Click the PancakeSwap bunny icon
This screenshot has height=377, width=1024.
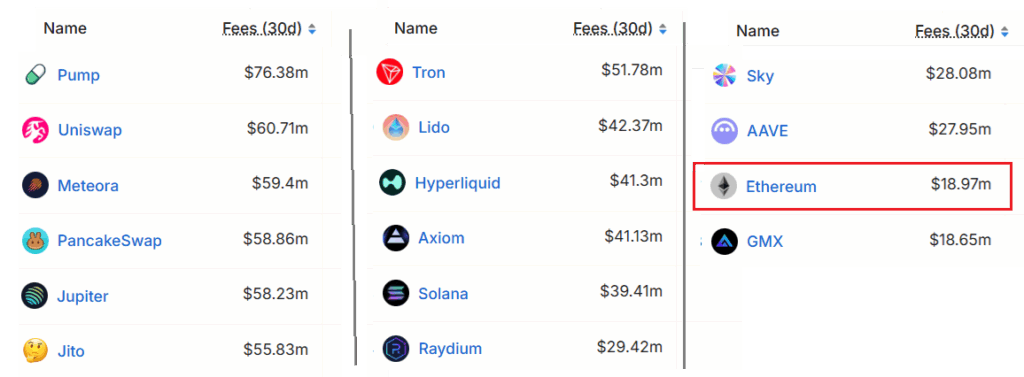tap(35, 241)
